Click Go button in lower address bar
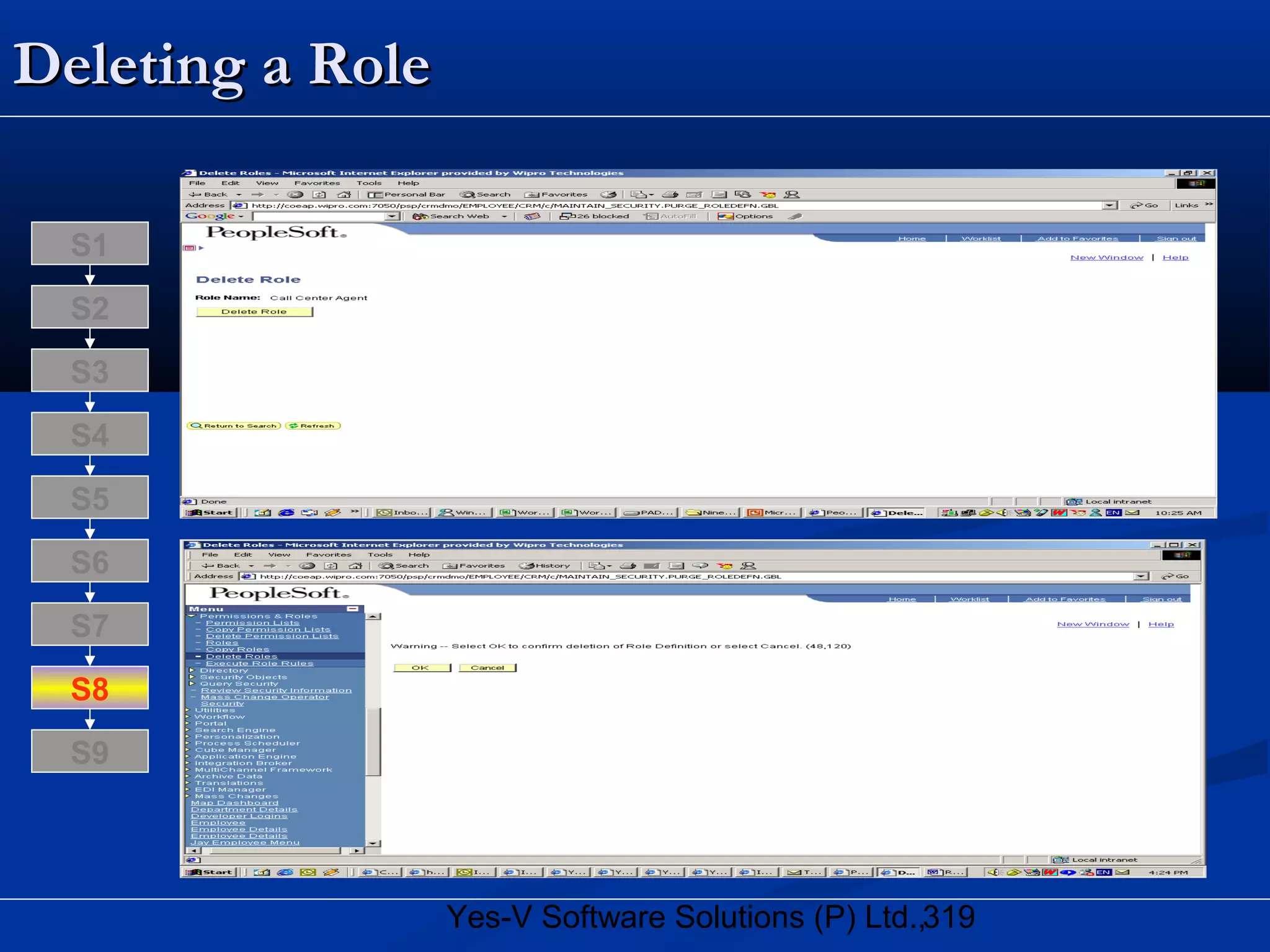 [x=1175, y=576]
